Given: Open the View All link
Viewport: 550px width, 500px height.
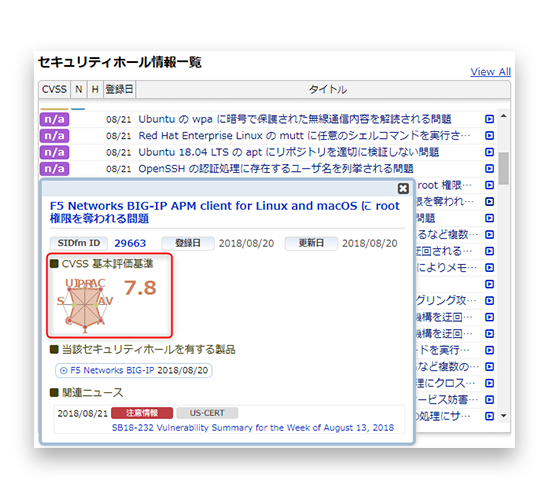Looking at the screenshot, I should (490, 72).
